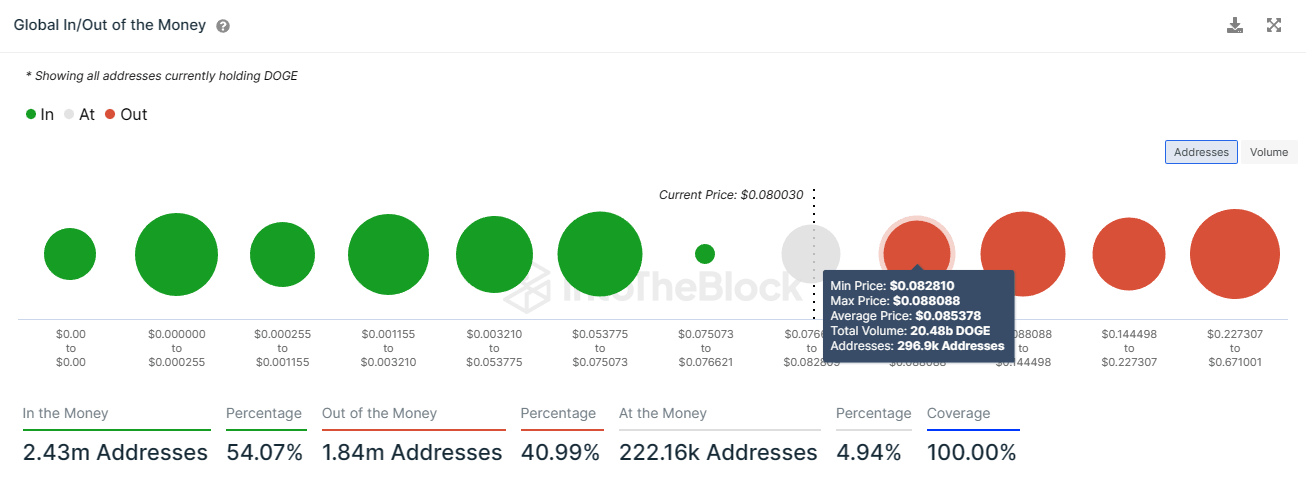Click small green bubble above $0.075073 range
Screen dimensions: 1306x491
pyautogui.click(x=705, y=254)
